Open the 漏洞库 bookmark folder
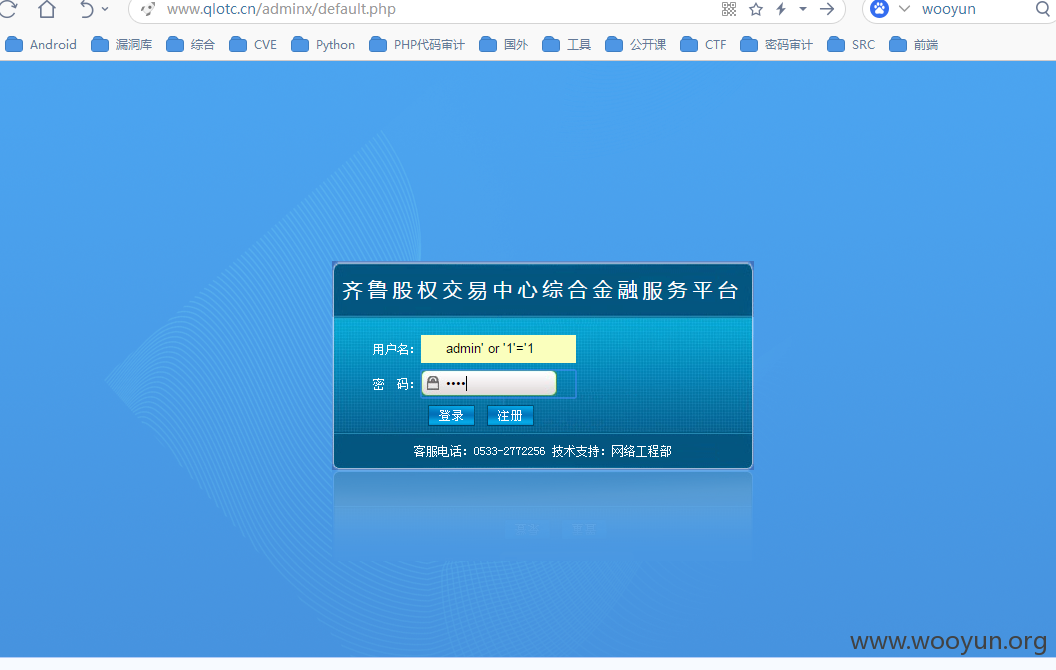The image size is (1056, 670). point(122,44)
